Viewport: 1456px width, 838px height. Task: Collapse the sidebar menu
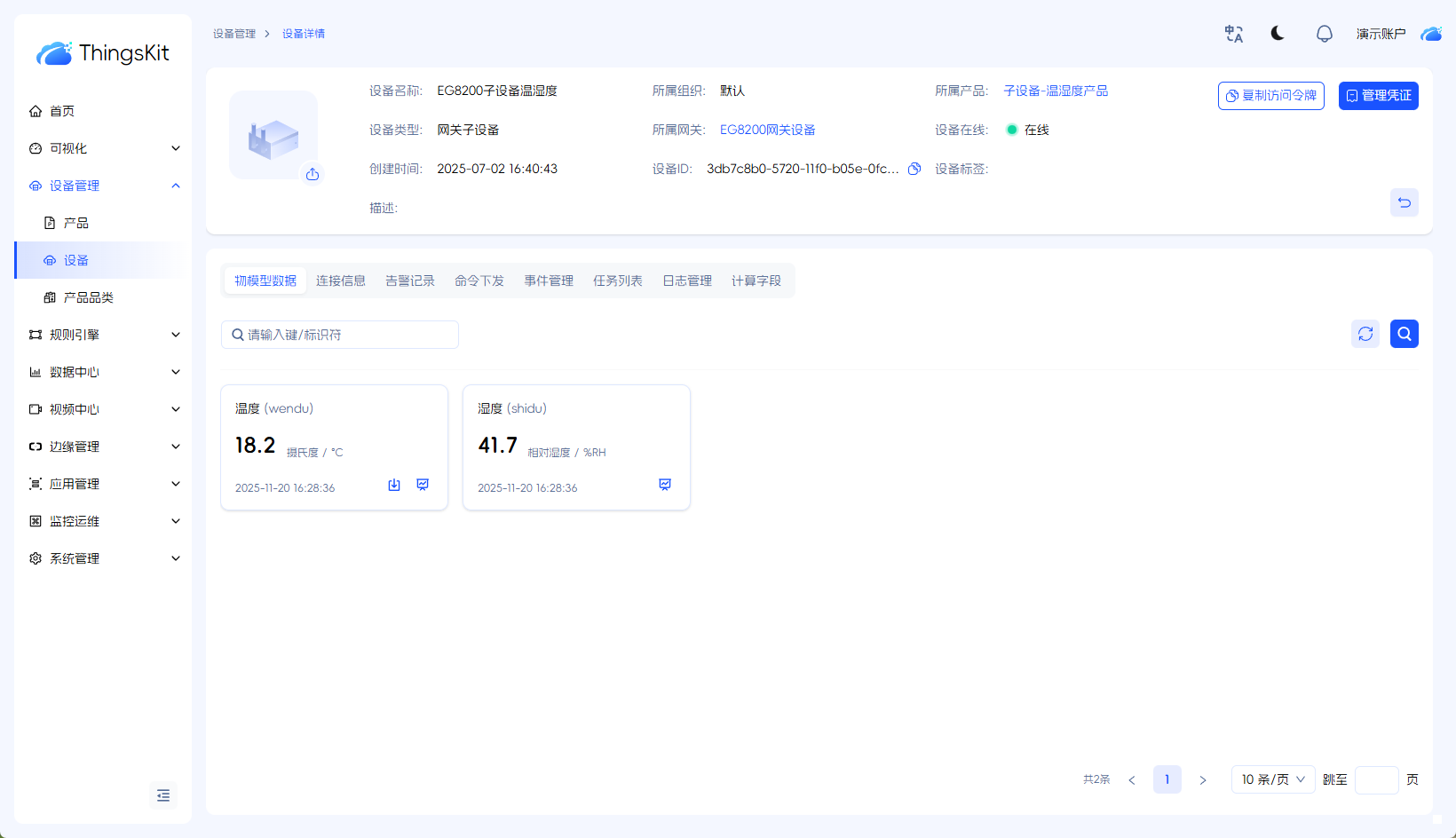(x=163, y=795)
